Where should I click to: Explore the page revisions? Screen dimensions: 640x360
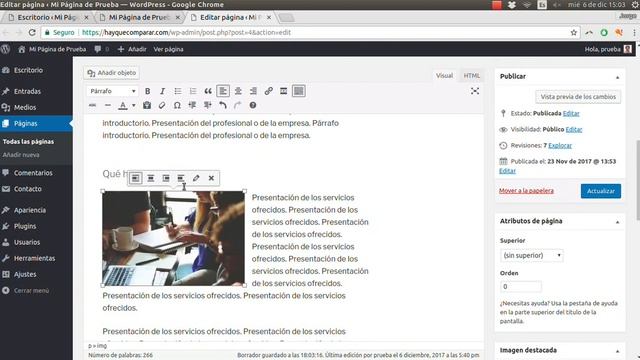(x=560, y=145)
